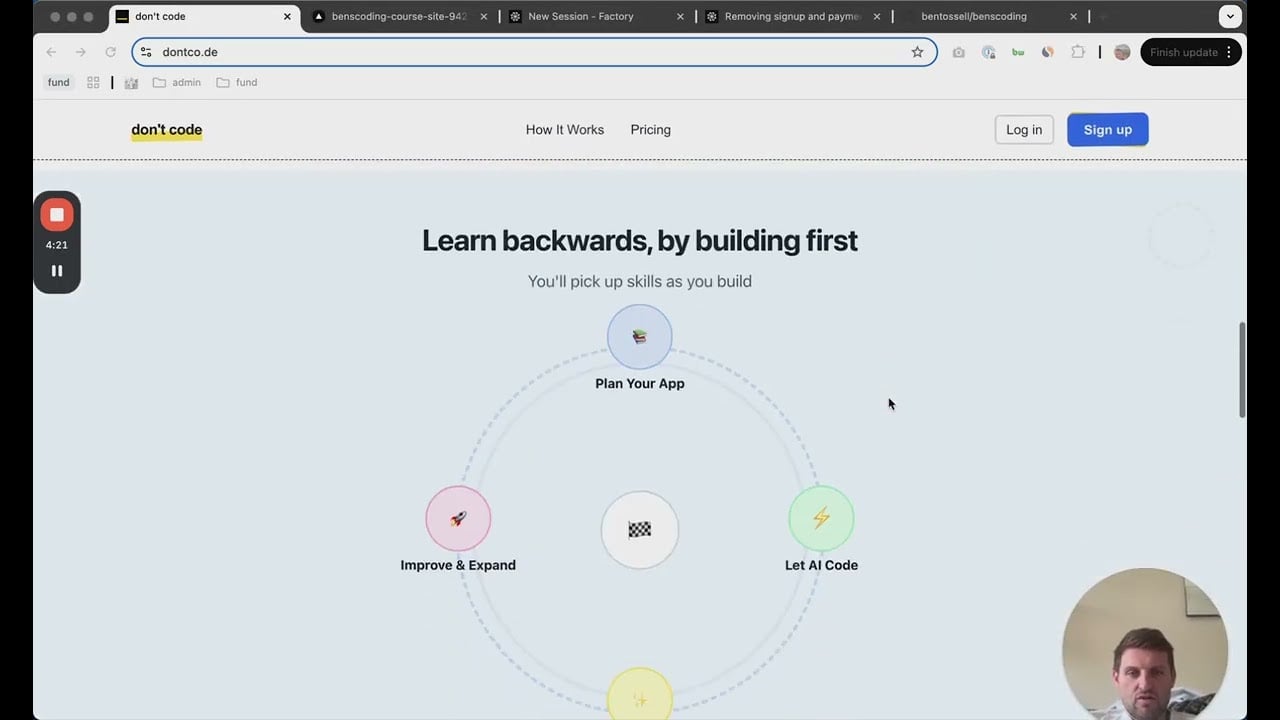
Task: Switch to New Session - Factory tab
Action: pyautogui.click(x=595, y=16)
